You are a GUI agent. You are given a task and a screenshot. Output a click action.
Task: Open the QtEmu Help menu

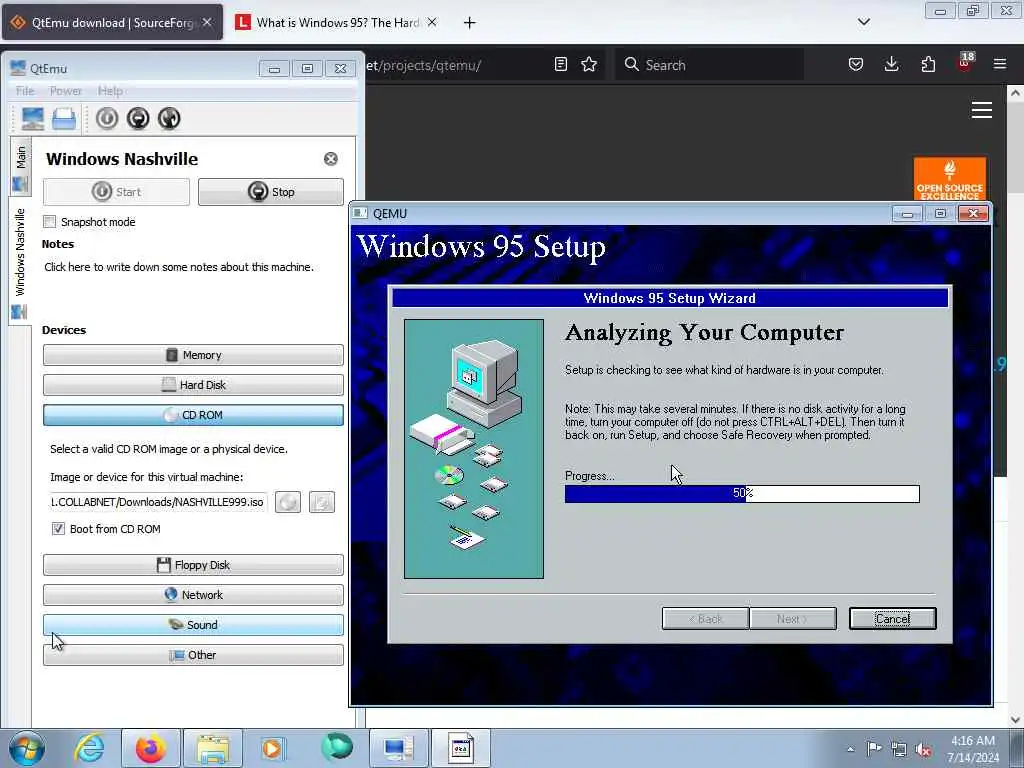click(x=110, y=91)
